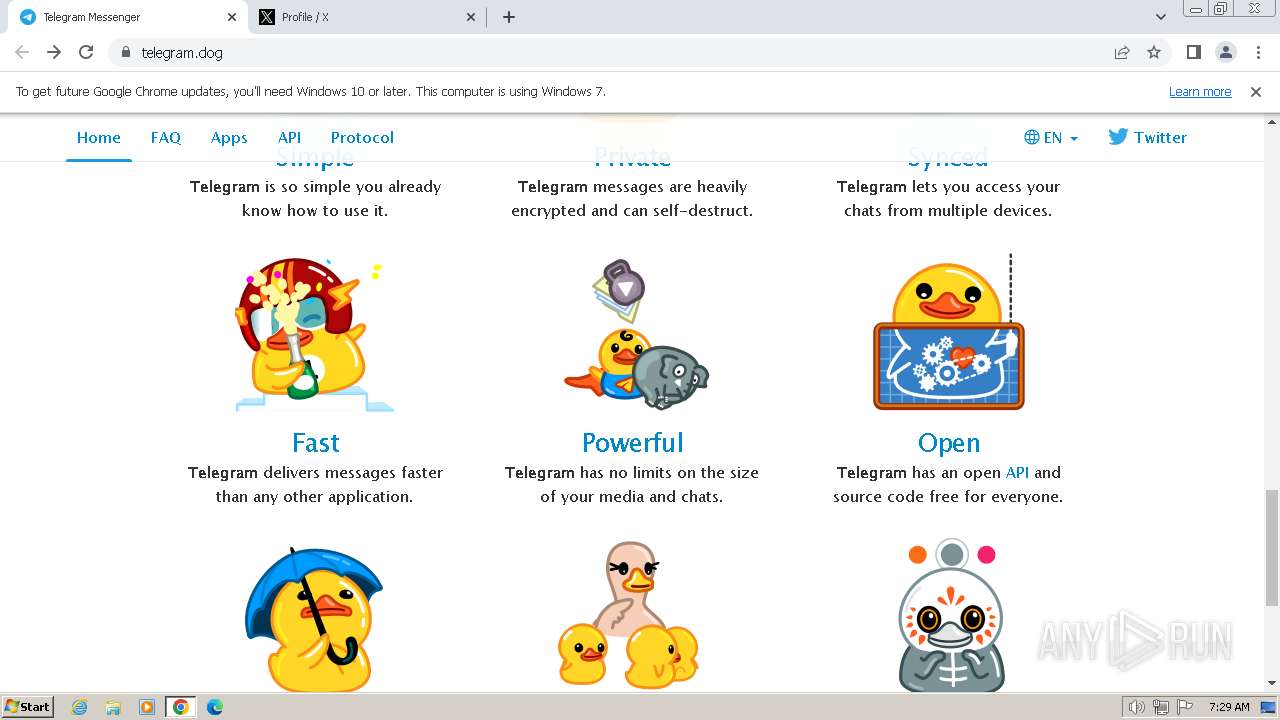The image size is (1280, 720).
Task: Click the skeleton duck image
Action: pyautogui.click(x=951, y=616)
